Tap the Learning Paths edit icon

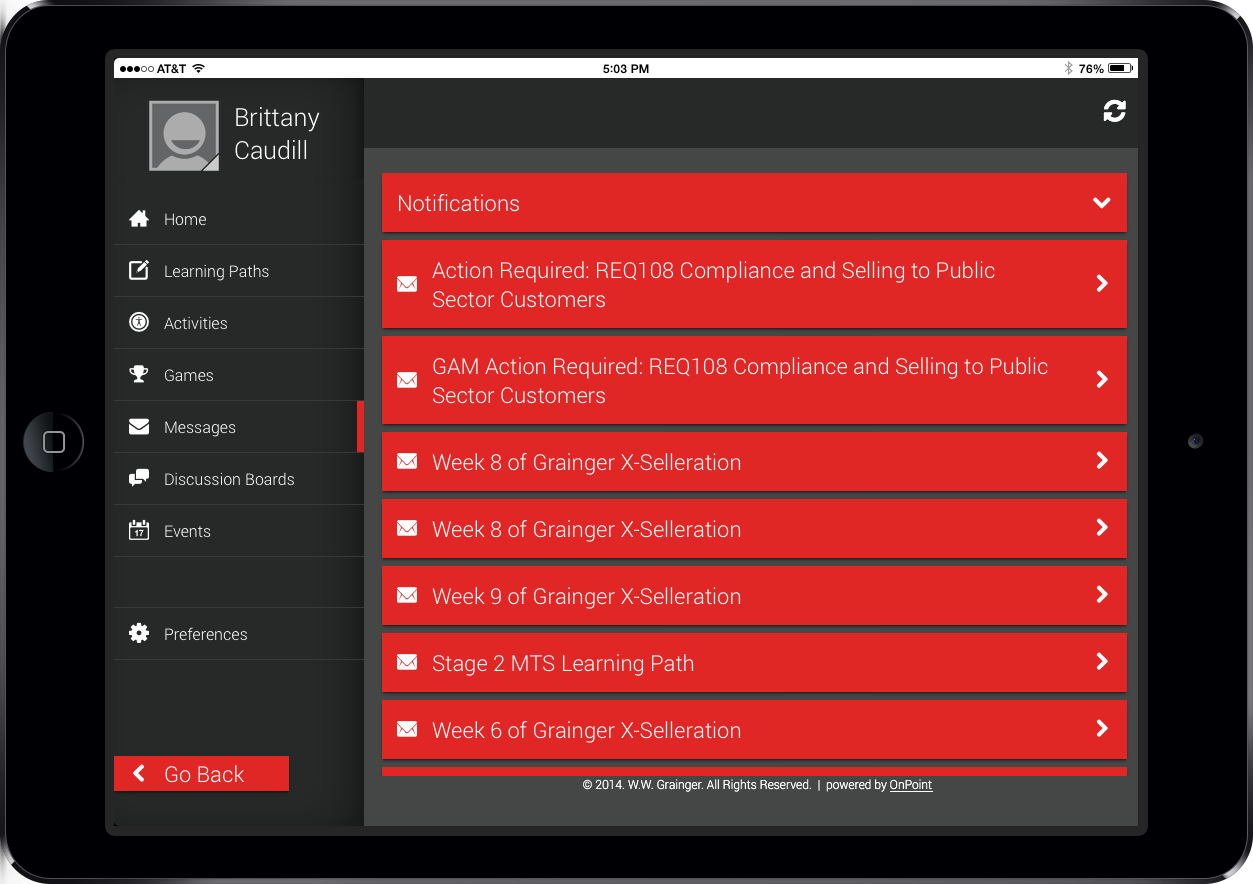139,271
